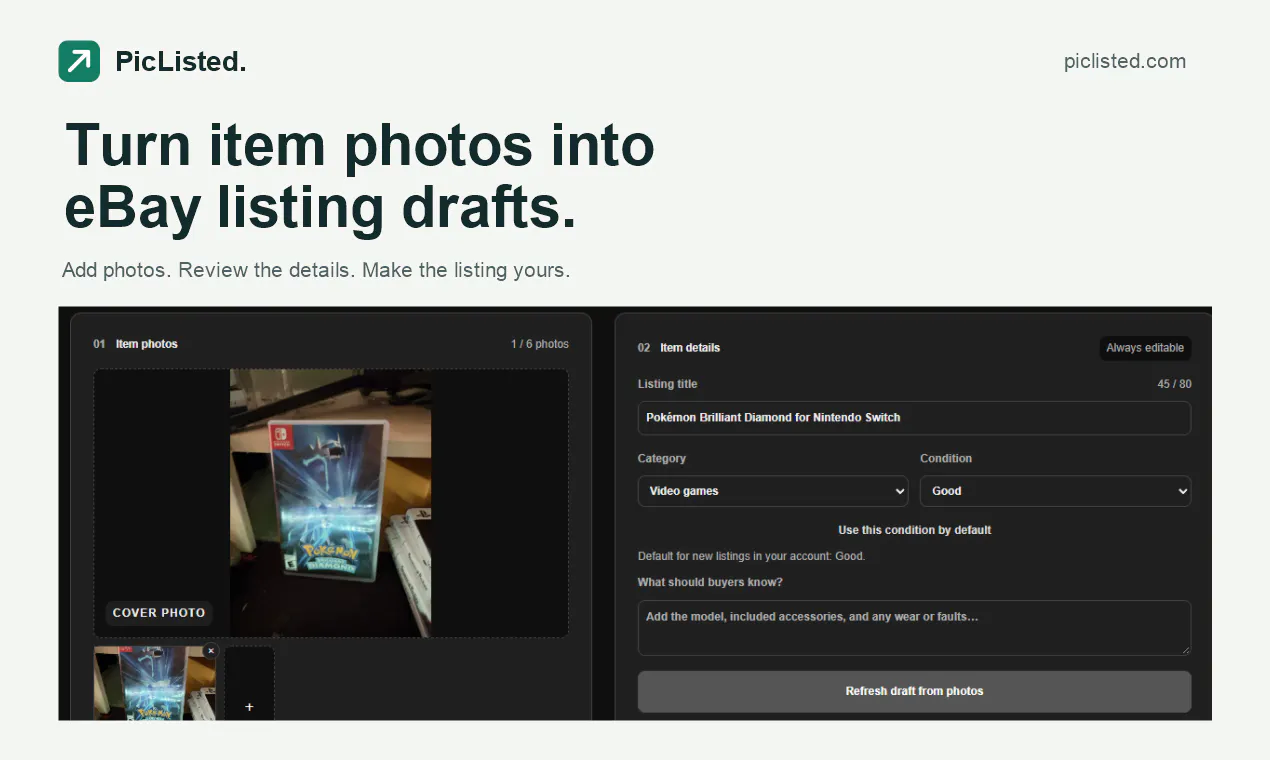
Task: Open the Category dropdown showing Video games
Action: click(773, 491)
